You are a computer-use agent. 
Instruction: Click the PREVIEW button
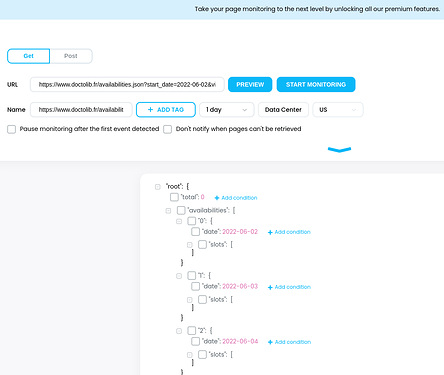point(250,85)
